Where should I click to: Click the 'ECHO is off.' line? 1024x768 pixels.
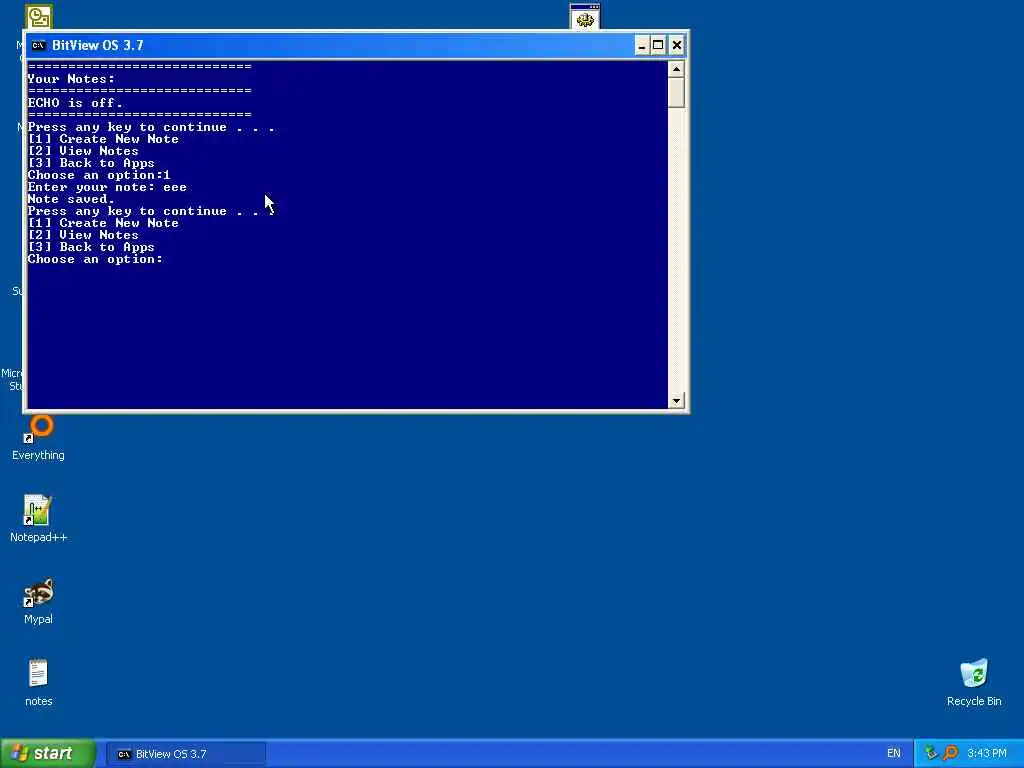coord(75,103)
